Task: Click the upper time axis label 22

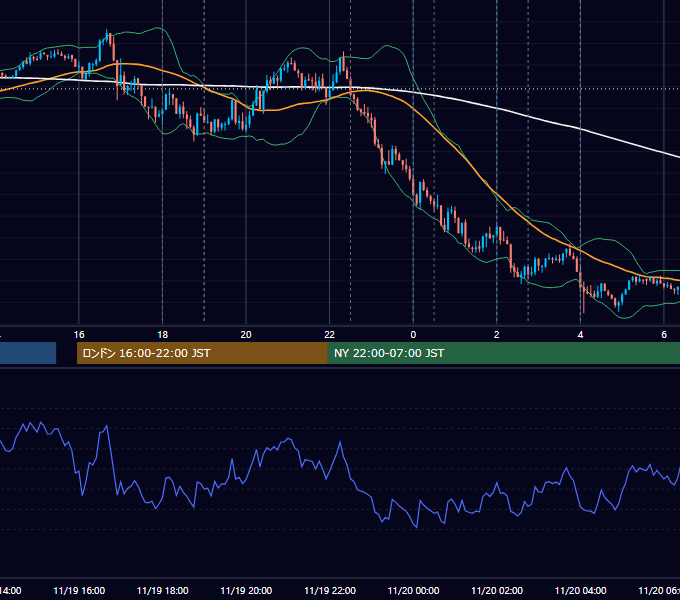Action: pyautogui.click(x=330, y=335)
